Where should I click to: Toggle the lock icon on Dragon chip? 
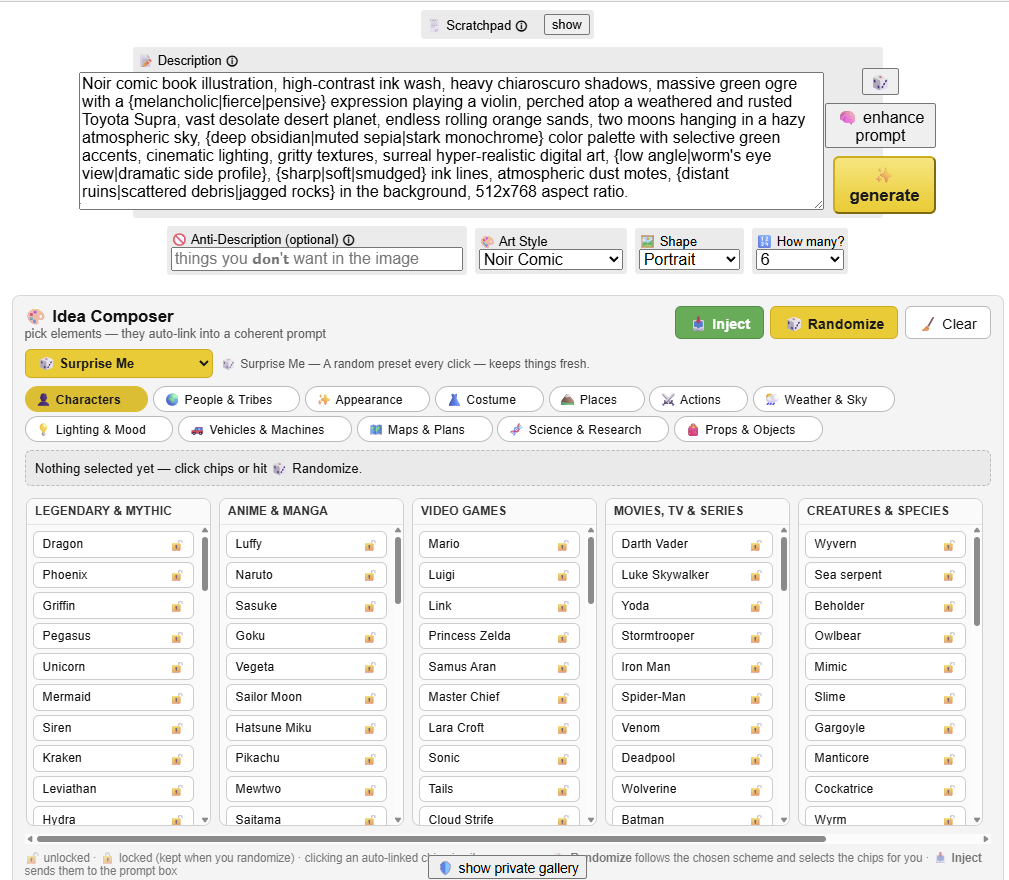pyautogui.click(x=177, y=545)
